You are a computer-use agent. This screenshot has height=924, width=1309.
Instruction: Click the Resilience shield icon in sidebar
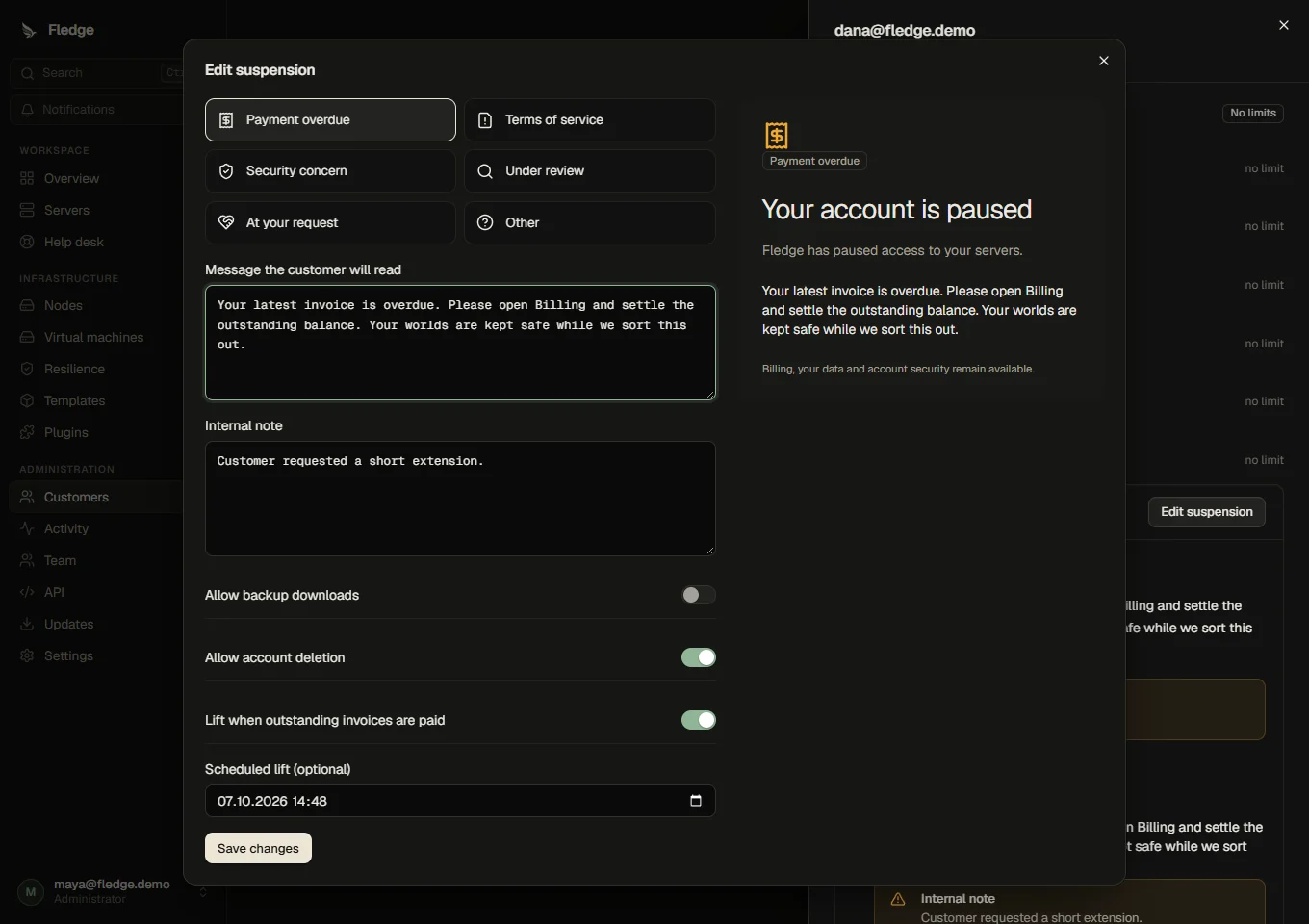click(27, 369)
